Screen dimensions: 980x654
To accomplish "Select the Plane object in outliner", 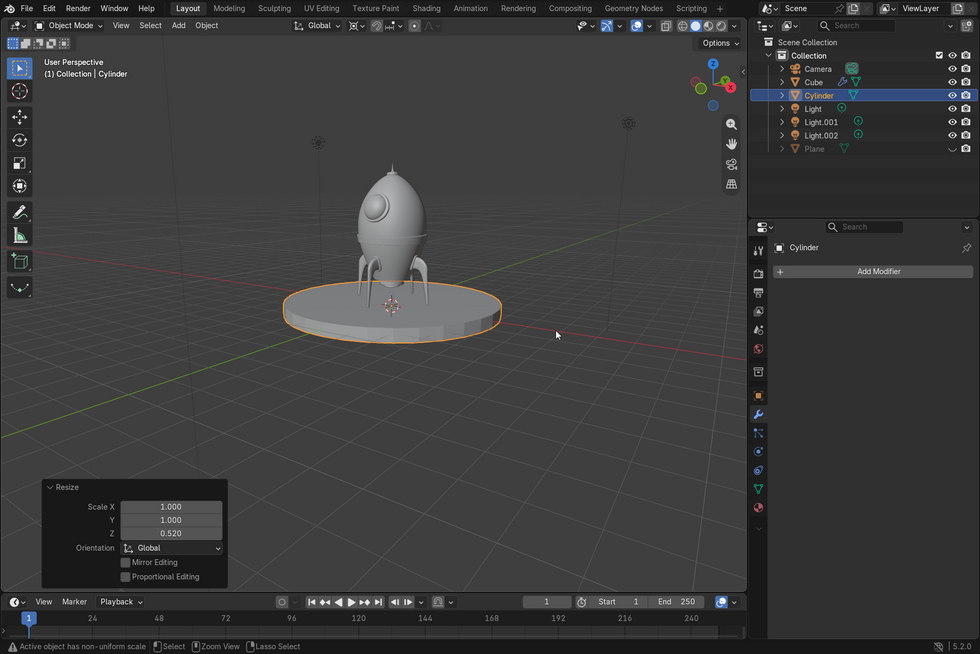I will tap(814, 149).
